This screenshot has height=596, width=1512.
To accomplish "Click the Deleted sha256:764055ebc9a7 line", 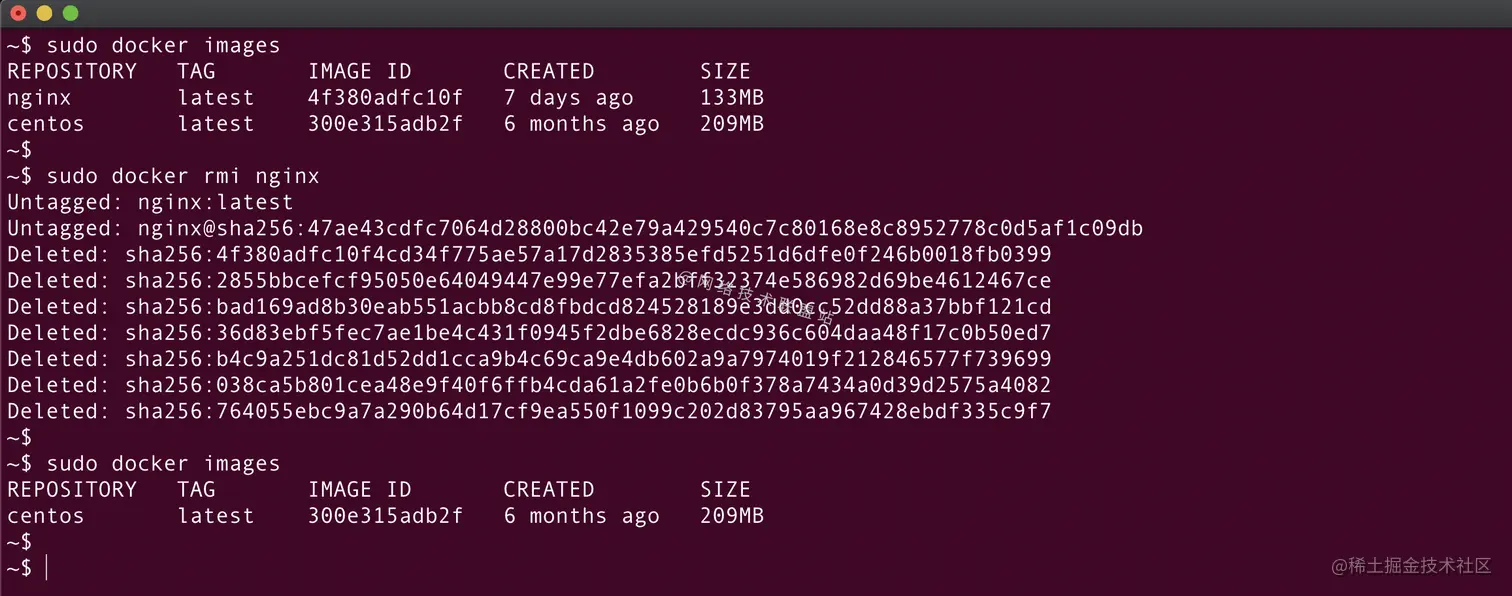I will (x=529, y=411).
